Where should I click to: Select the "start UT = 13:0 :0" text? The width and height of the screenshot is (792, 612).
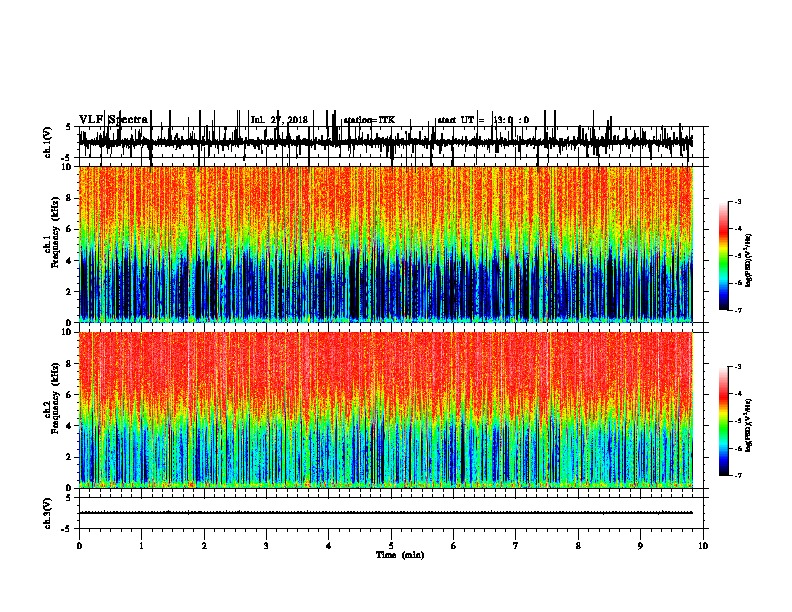click(x=483, y=120)
